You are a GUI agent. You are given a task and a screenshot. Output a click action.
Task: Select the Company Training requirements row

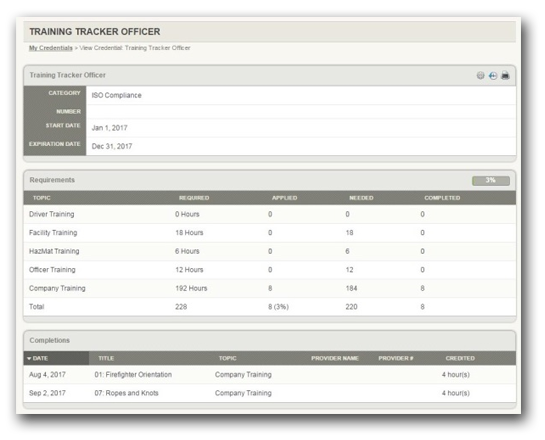(x=270, y=288)
